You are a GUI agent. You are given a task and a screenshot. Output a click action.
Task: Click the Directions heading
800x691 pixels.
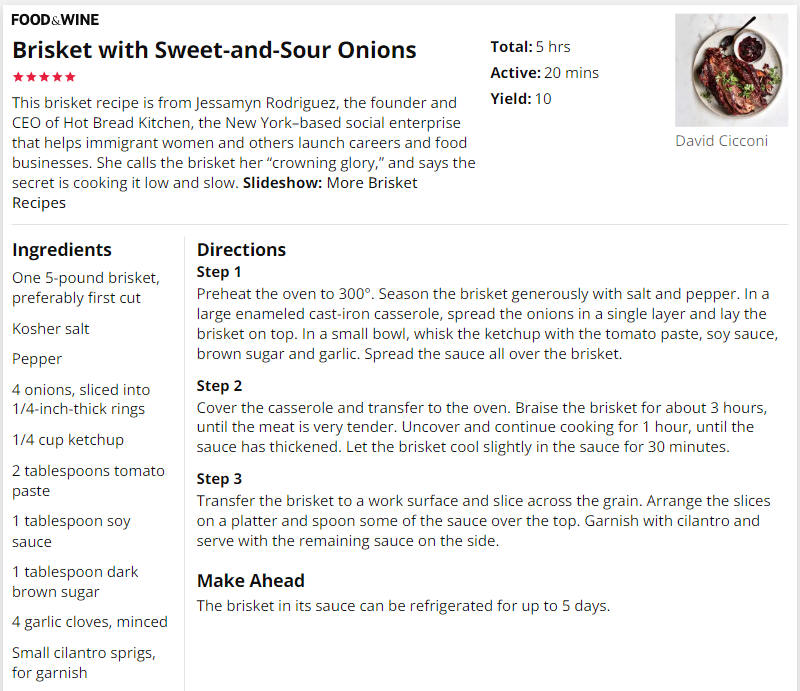241,250
